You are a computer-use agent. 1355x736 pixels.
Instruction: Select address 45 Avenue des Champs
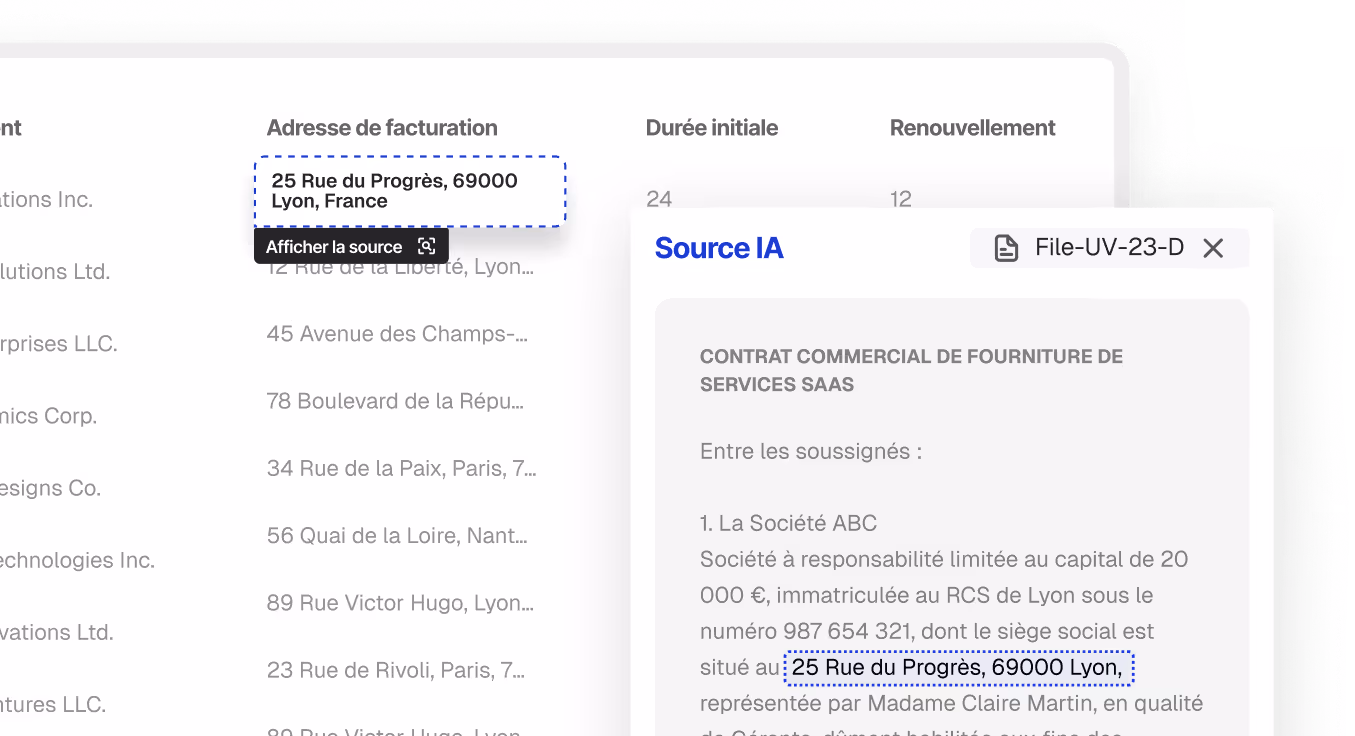pos(396,333)
